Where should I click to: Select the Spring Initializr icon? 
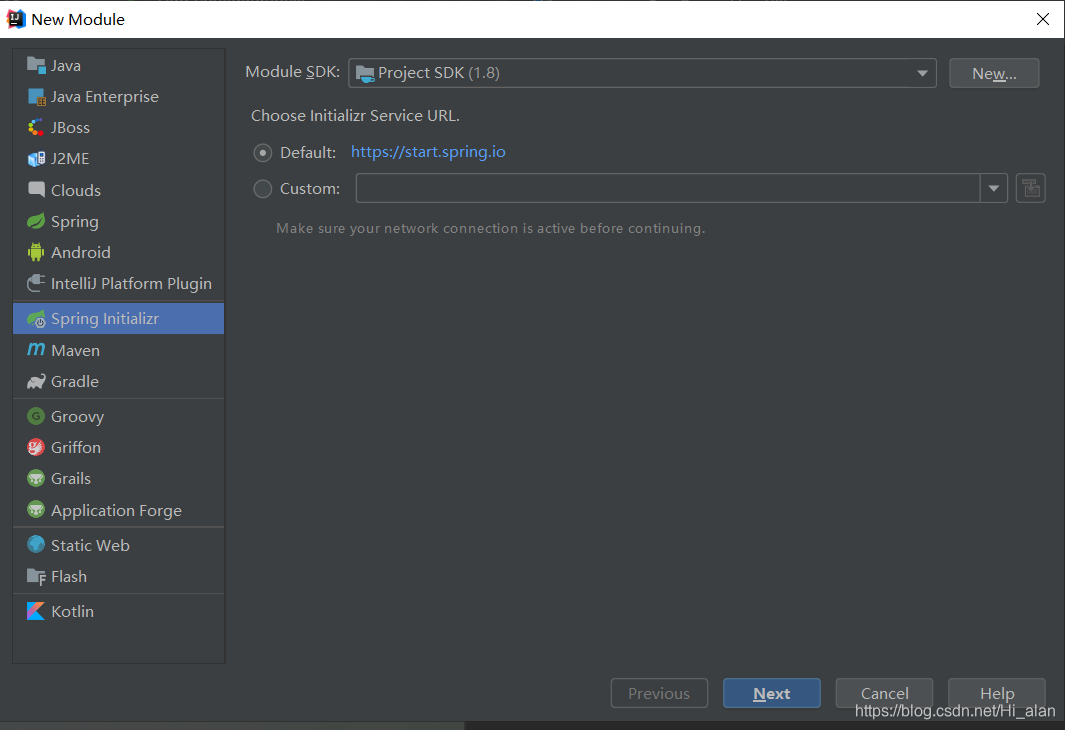tap(36, 318)
